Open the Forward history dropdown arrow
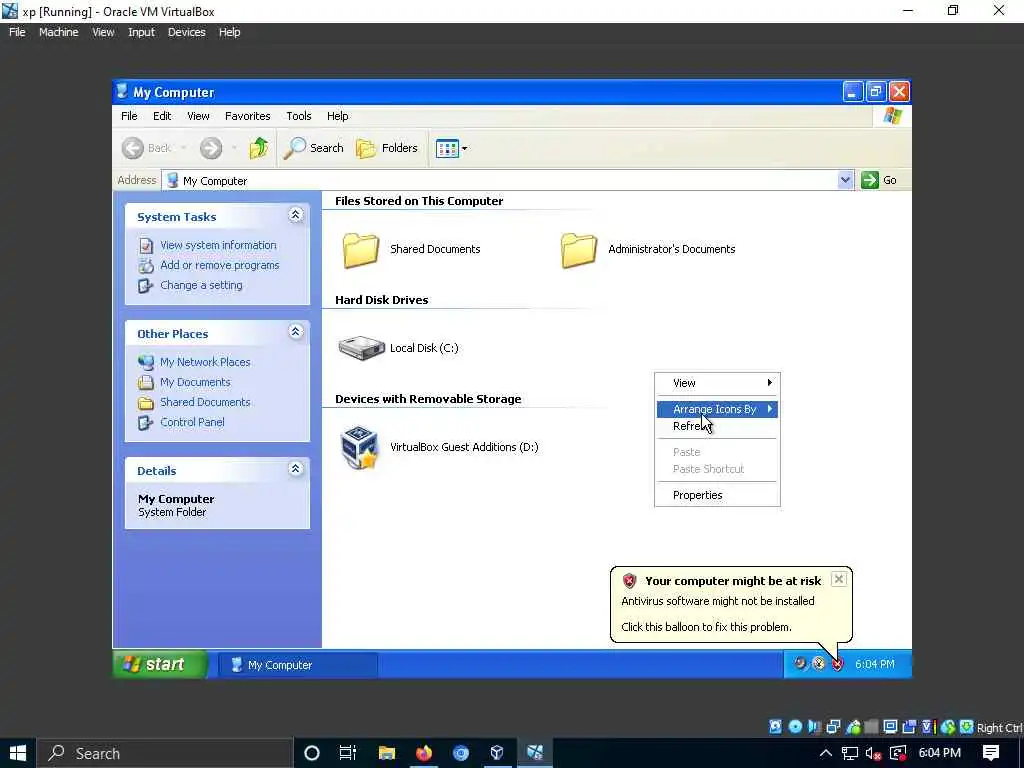 coord(233,148)
